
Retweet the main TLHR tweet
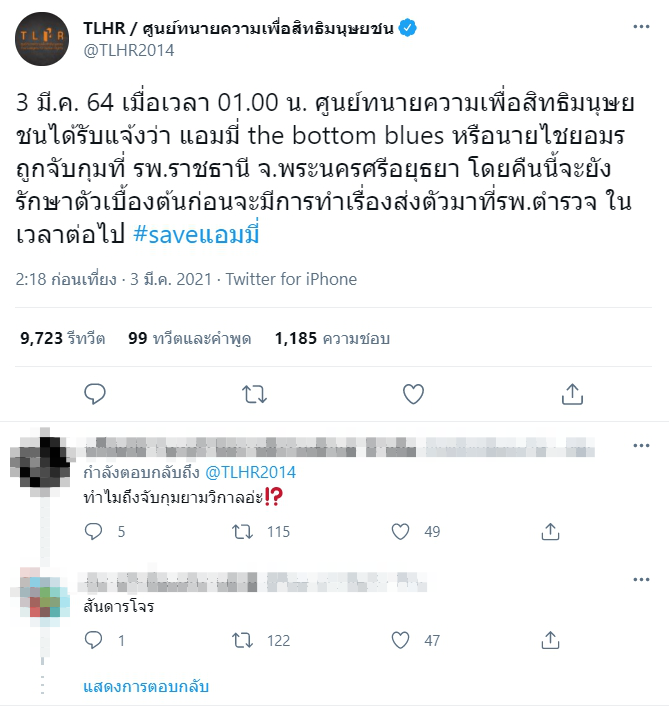(x=254, y=394)
